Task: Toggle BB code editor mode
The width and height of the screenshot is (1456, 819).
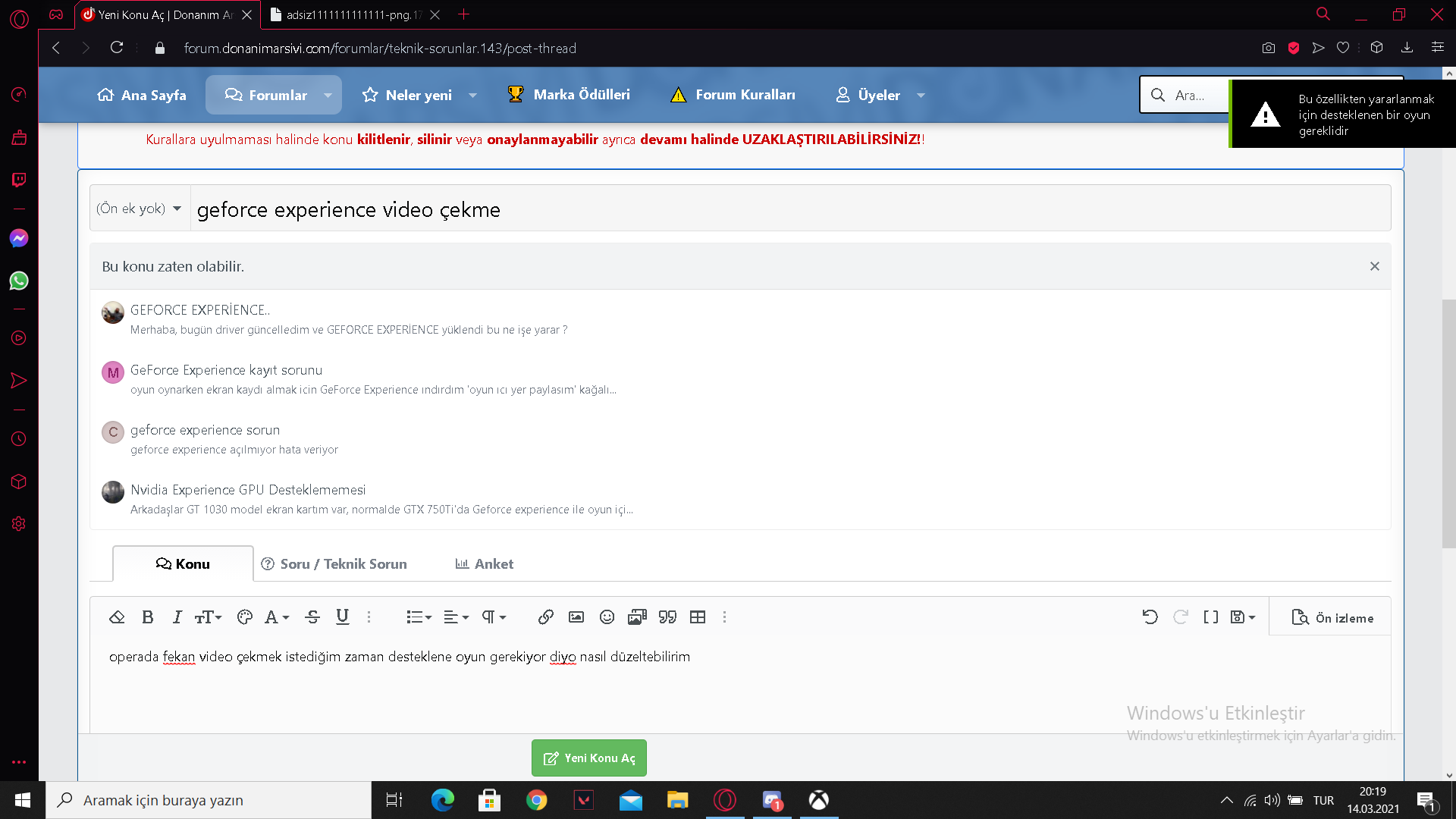Action: pos(1211,617)
